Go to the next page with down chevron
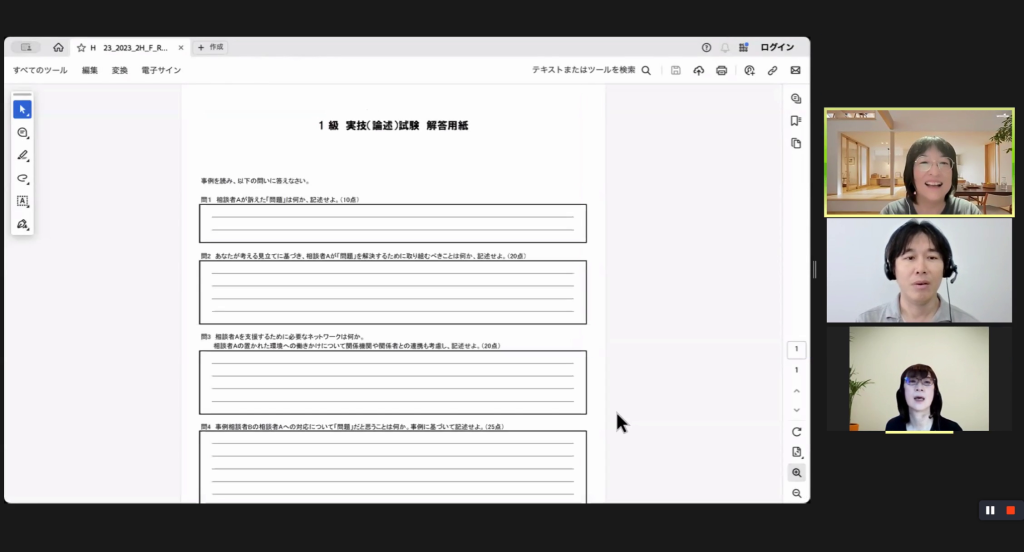The height and width of the screenshot is (552, 1024). pos(796,410)
